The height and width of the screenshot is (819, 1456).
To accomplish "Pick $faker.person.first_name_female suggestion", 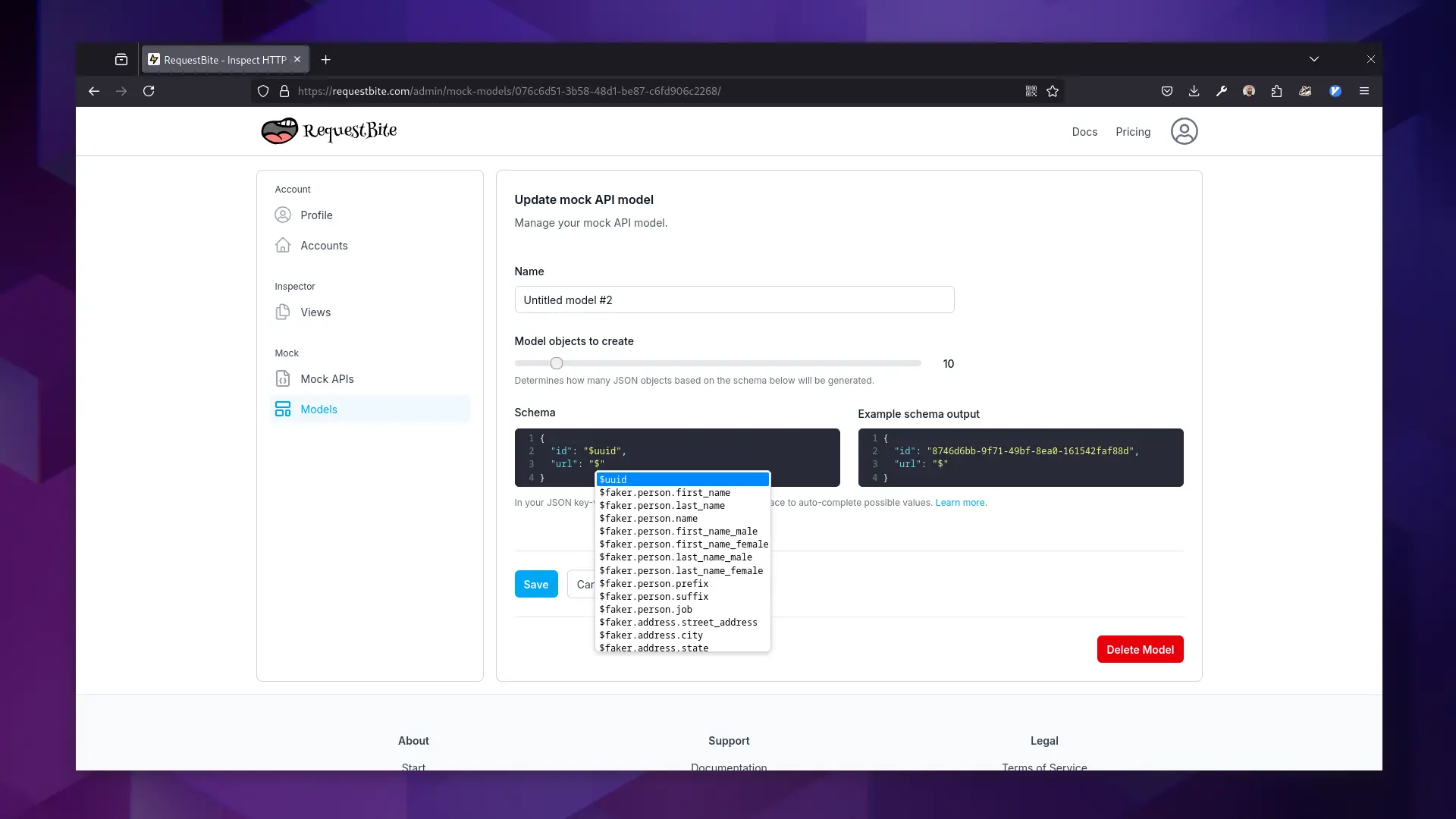I will click(x=682, y=544).
